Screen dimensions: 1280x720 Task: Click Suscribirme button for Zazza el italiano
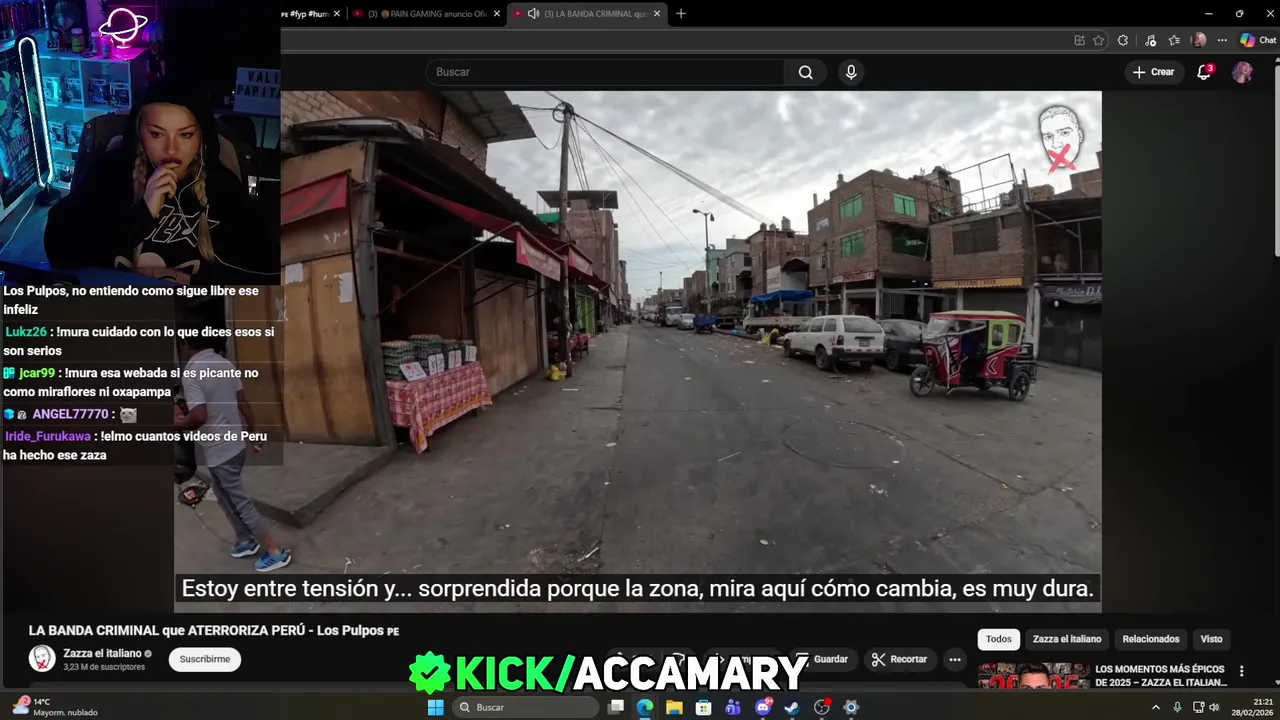coord(205,659)
